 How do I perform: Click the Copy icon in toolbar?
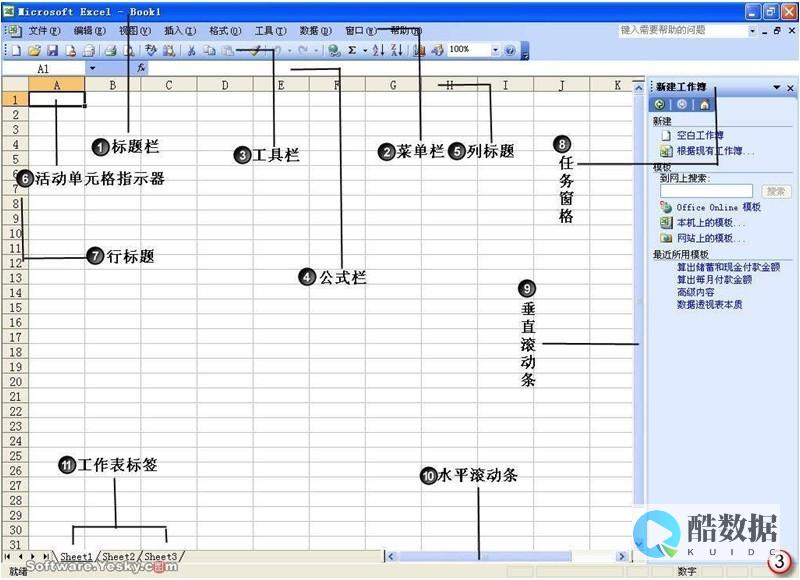tap(209, 50)
